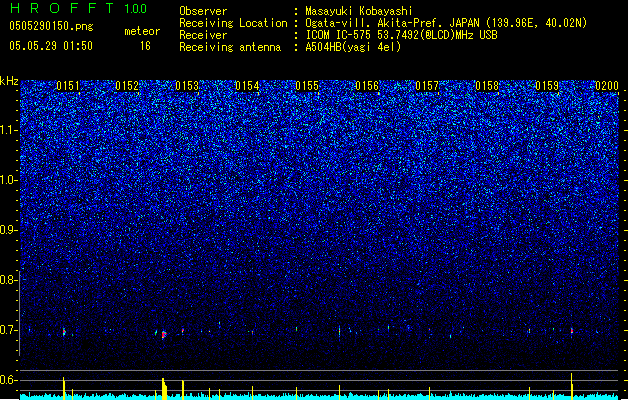Click the 'Receiver' field label
The width and height of the screenshot is (629, 400).
click(x=203, y=35)
